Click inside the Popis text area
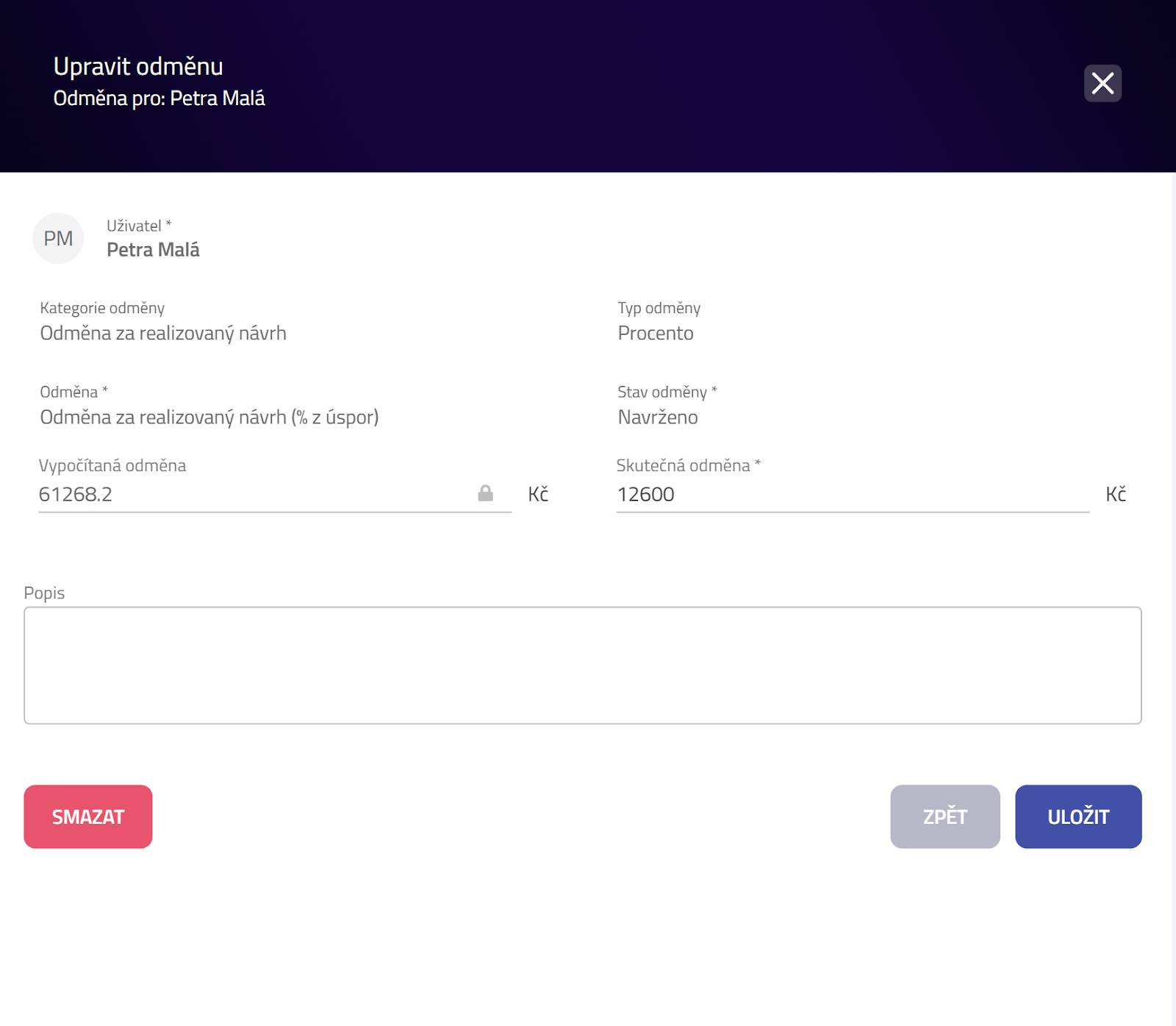Image resolution: width=1176 pixels, height=1026 pixels. tap(582, 665)
